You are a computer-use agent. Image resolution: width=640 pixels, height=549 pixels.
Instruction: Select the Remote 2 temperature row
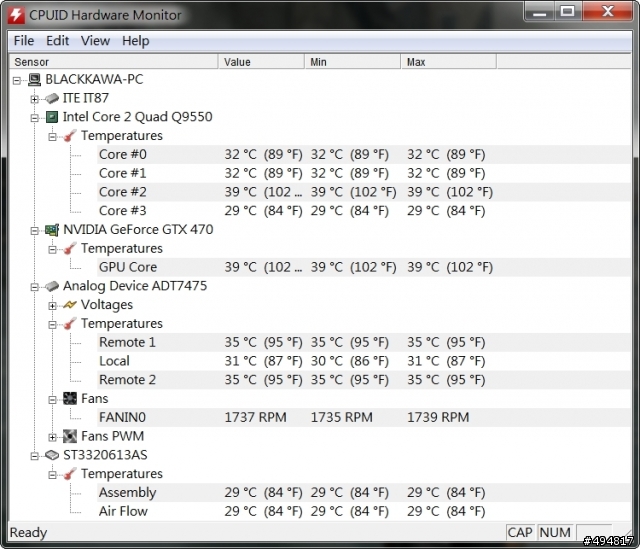(x=363, y=380)
